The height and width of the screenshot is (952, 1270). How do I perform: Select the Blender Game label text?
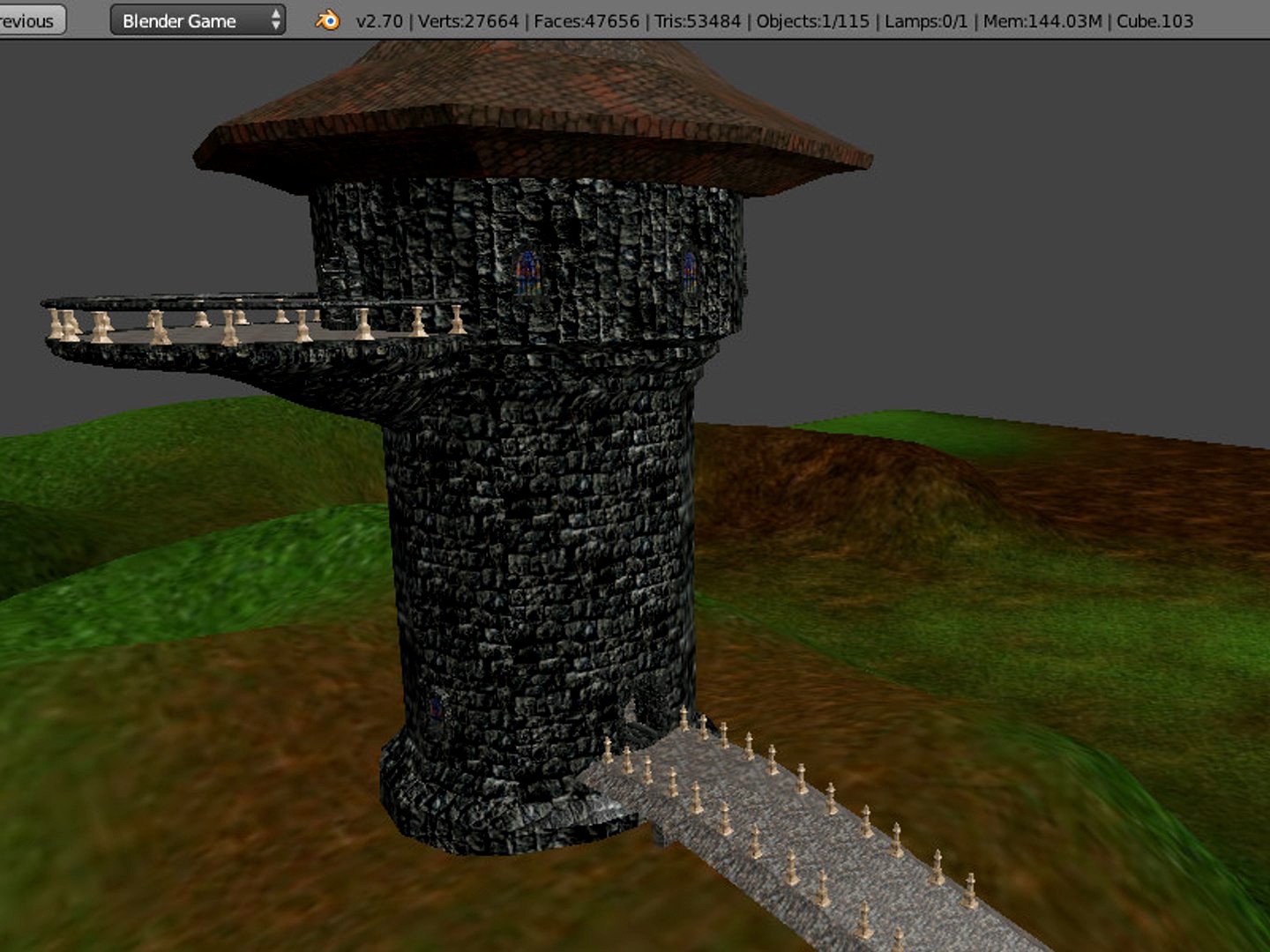179,19
